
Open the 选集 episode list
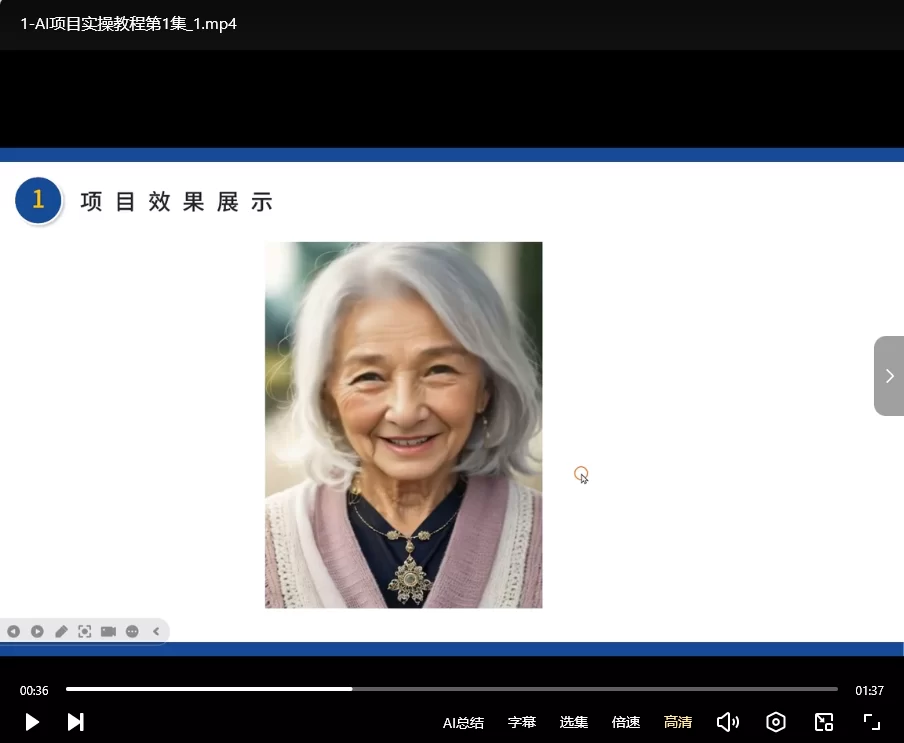574,722
